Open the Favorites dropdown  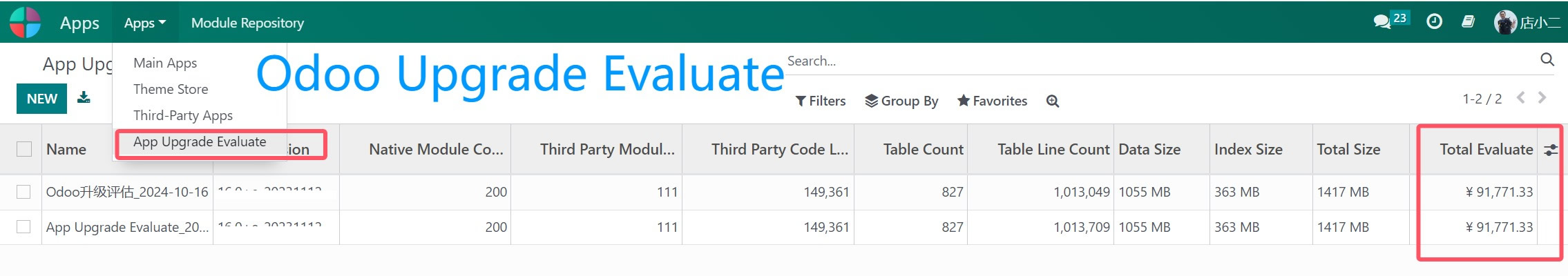click(x=992, y=101)
